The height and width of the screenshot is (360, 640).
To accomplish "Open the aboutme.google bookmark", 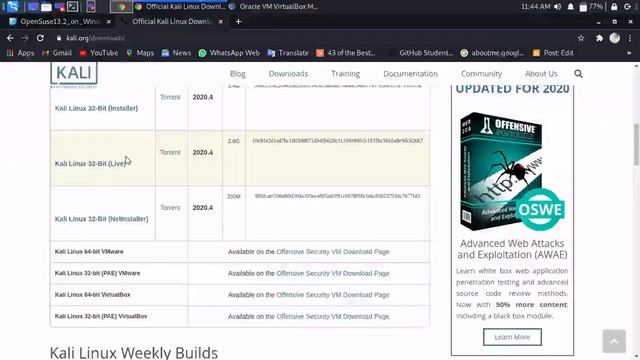I will pos(492,53).
